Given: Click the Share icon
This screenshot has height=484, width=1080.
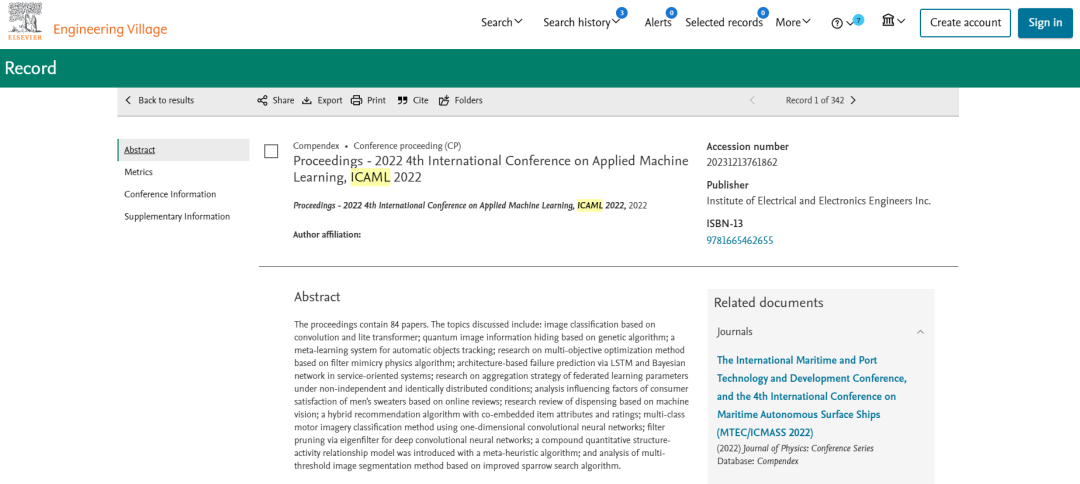Looking at the screenshot, I should point(262,101).
